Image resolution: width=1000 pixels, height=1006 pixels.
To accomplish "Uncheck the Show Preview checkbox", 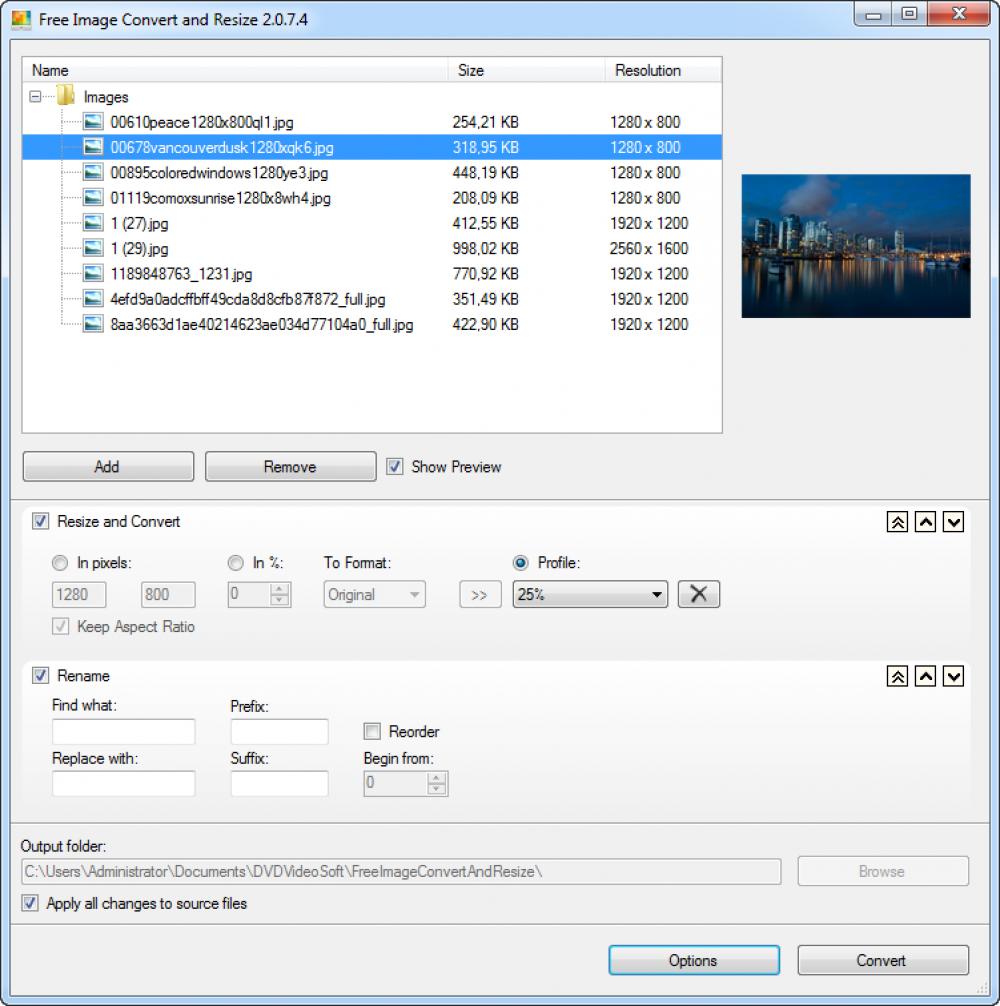I will click(x=394, y=466).
